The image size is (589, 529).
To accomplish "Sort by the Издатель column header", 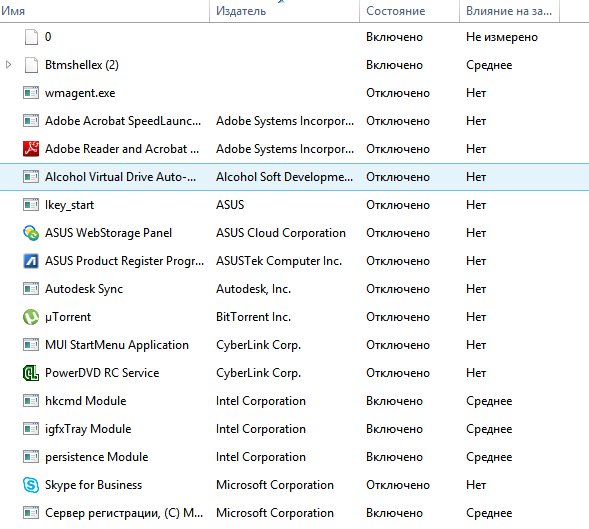I will pos(284,11).
